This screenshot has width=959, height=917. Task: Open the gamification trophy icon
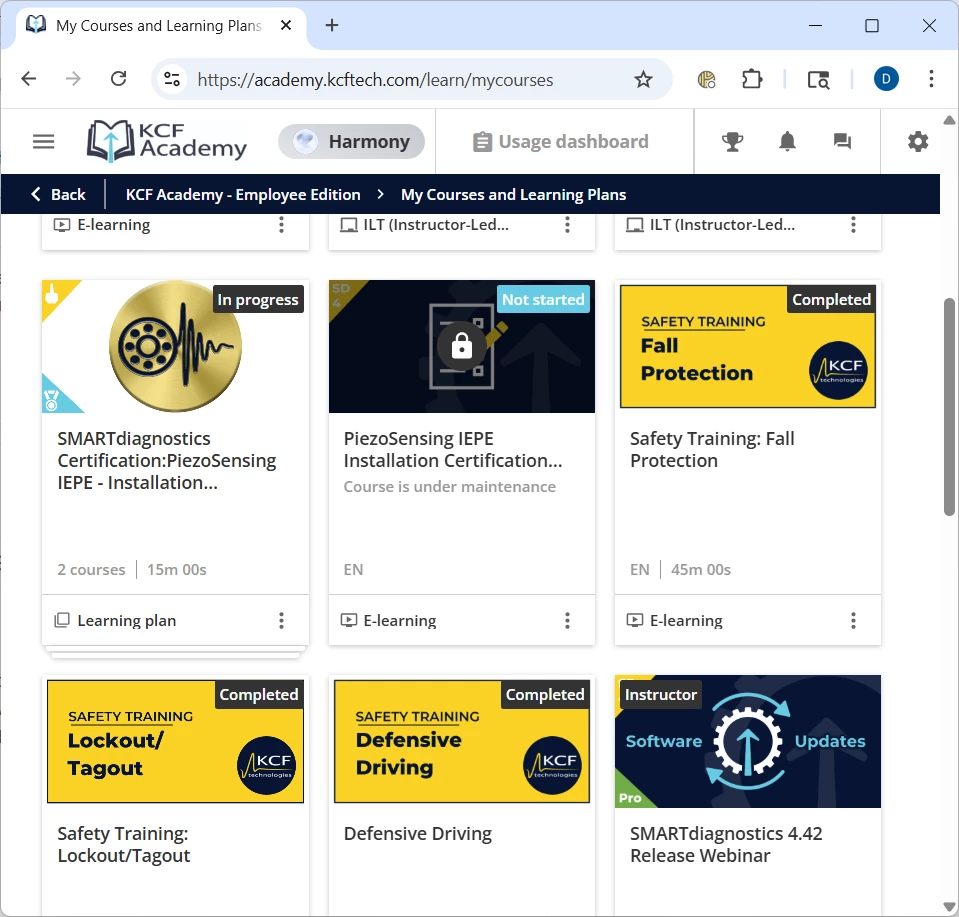[732, 141]
